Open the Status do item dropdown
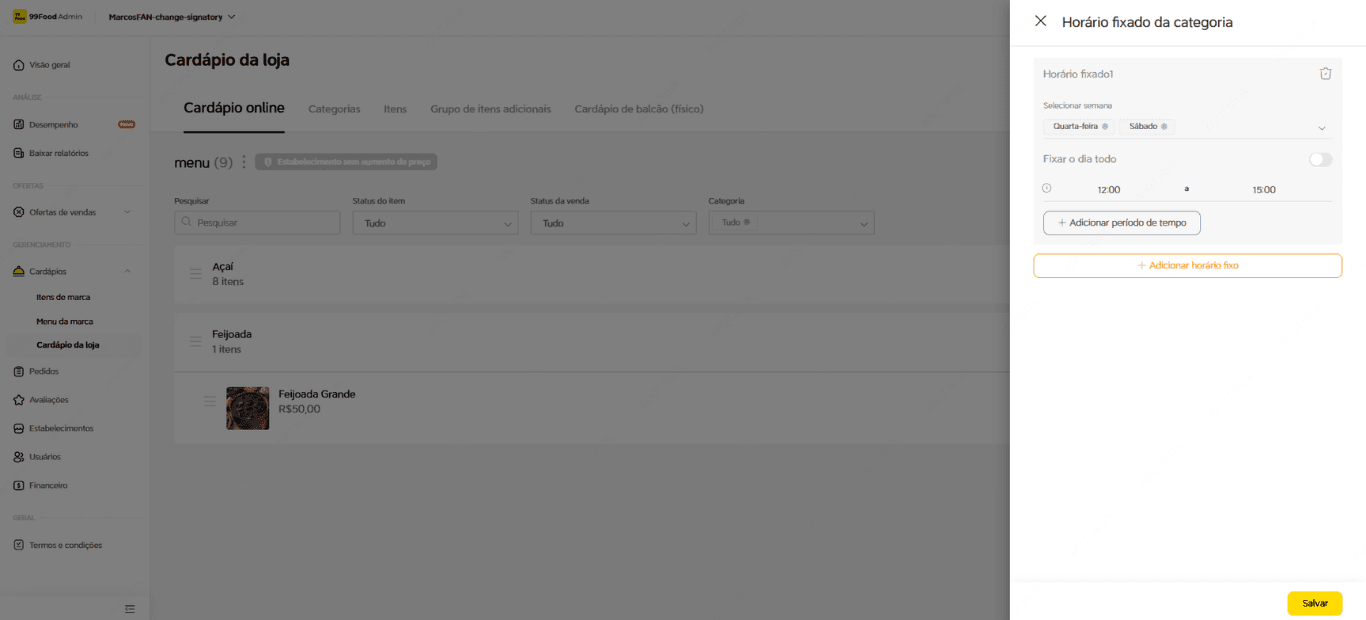Viewport: 1366px width, 620px height. (435, 224)
